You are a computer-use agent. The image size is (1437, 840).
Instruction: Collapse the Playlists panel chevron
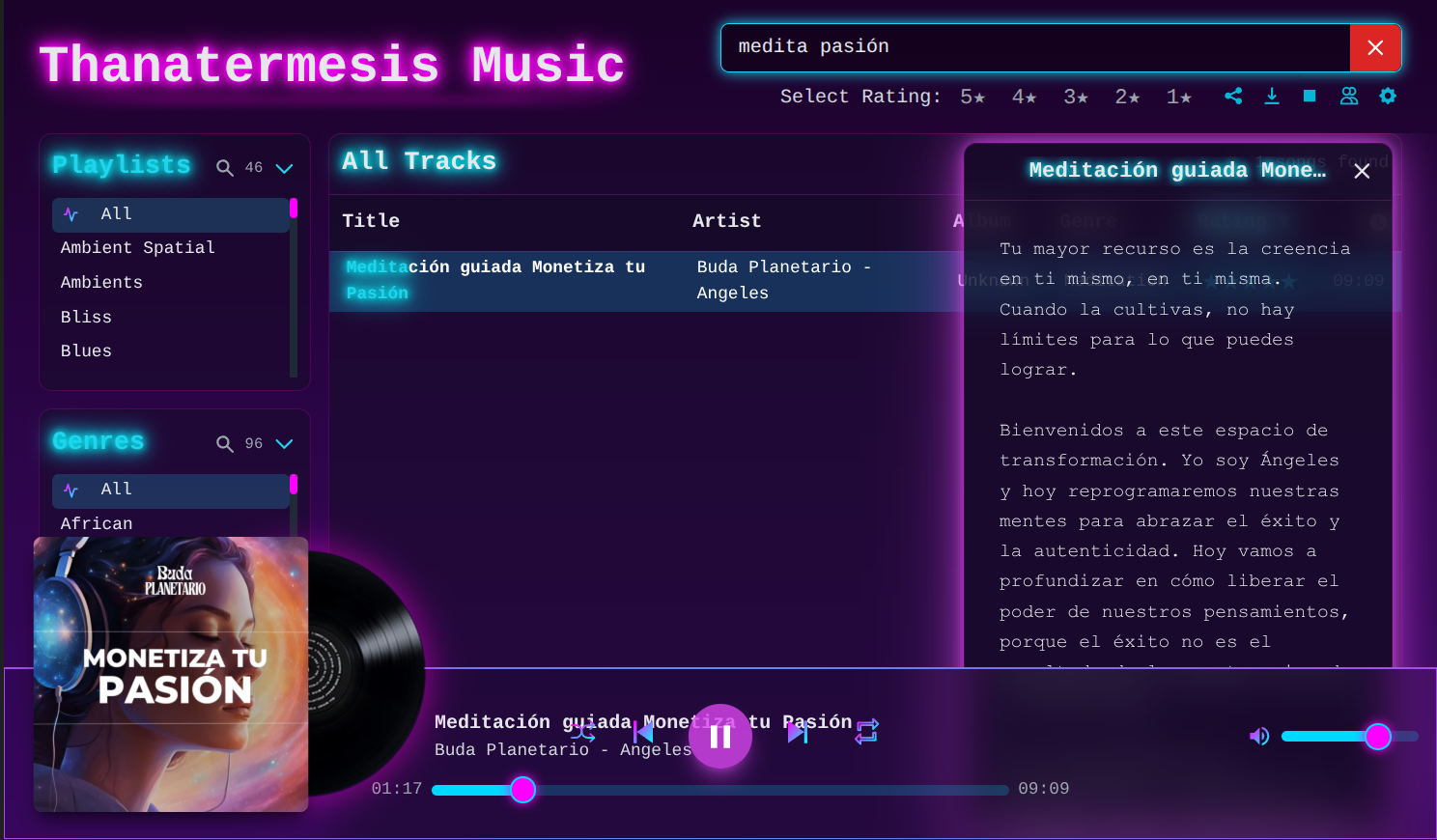(x=284, y=168)
